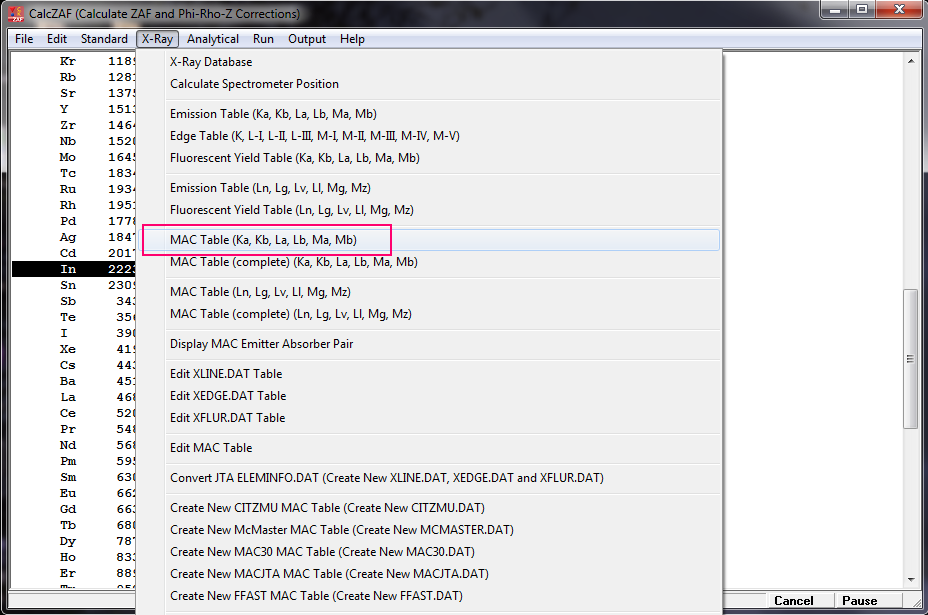Image resolution: width=928 pixels, height=615 pixels.
Task: Select Create New FFAST MAC Table
Action: click(316, 596)
